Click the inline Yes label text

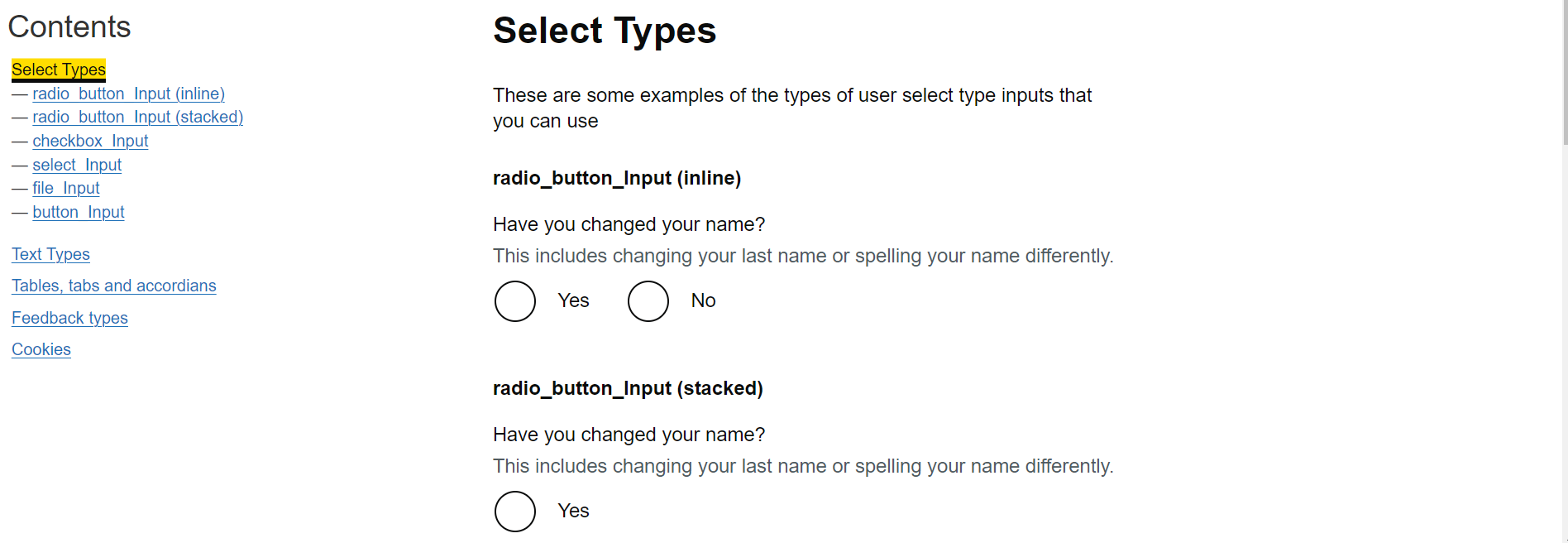[x=573, y=300]
